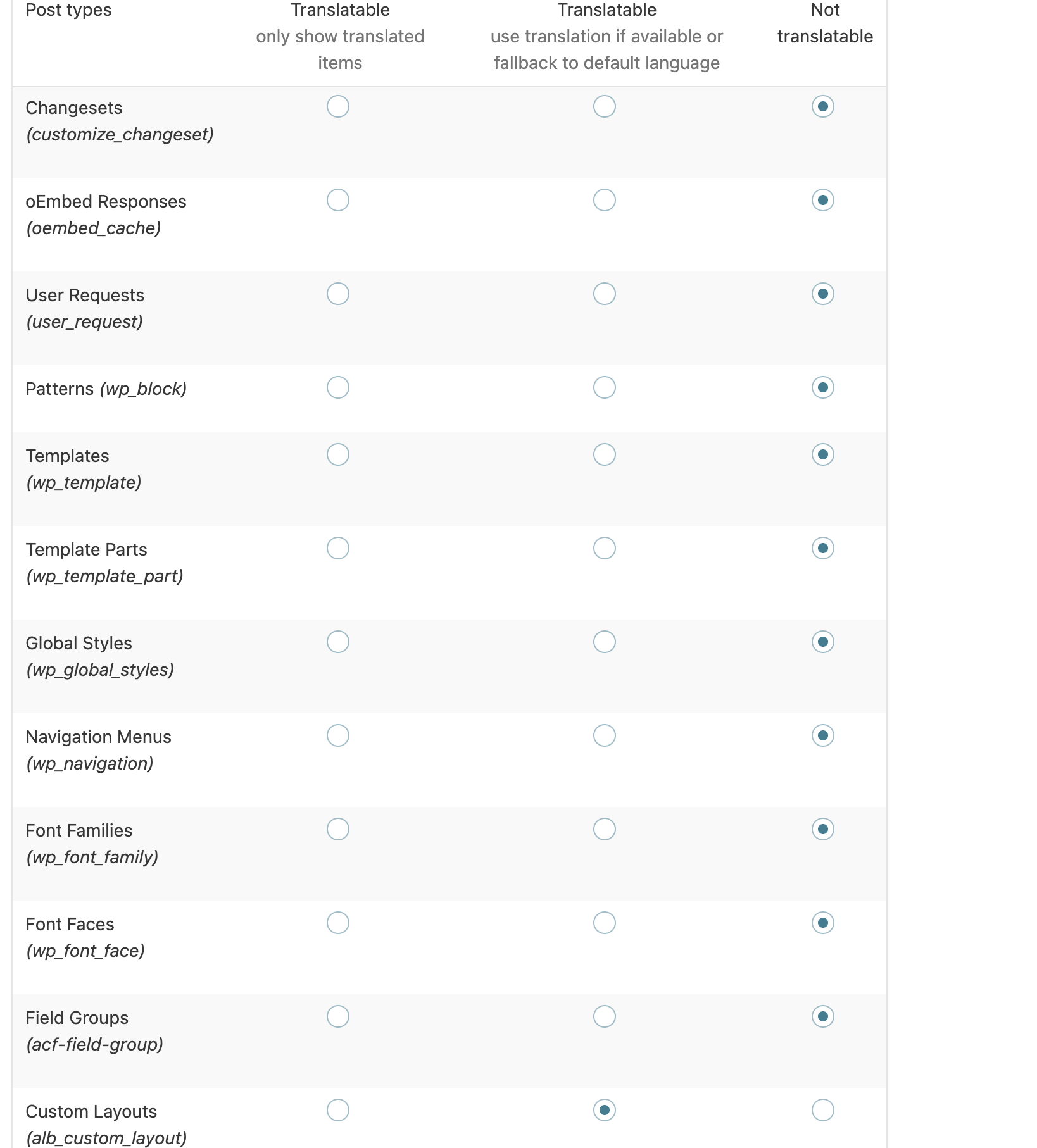Select the fallback option for Custom Layouts

click(605, 1110)
